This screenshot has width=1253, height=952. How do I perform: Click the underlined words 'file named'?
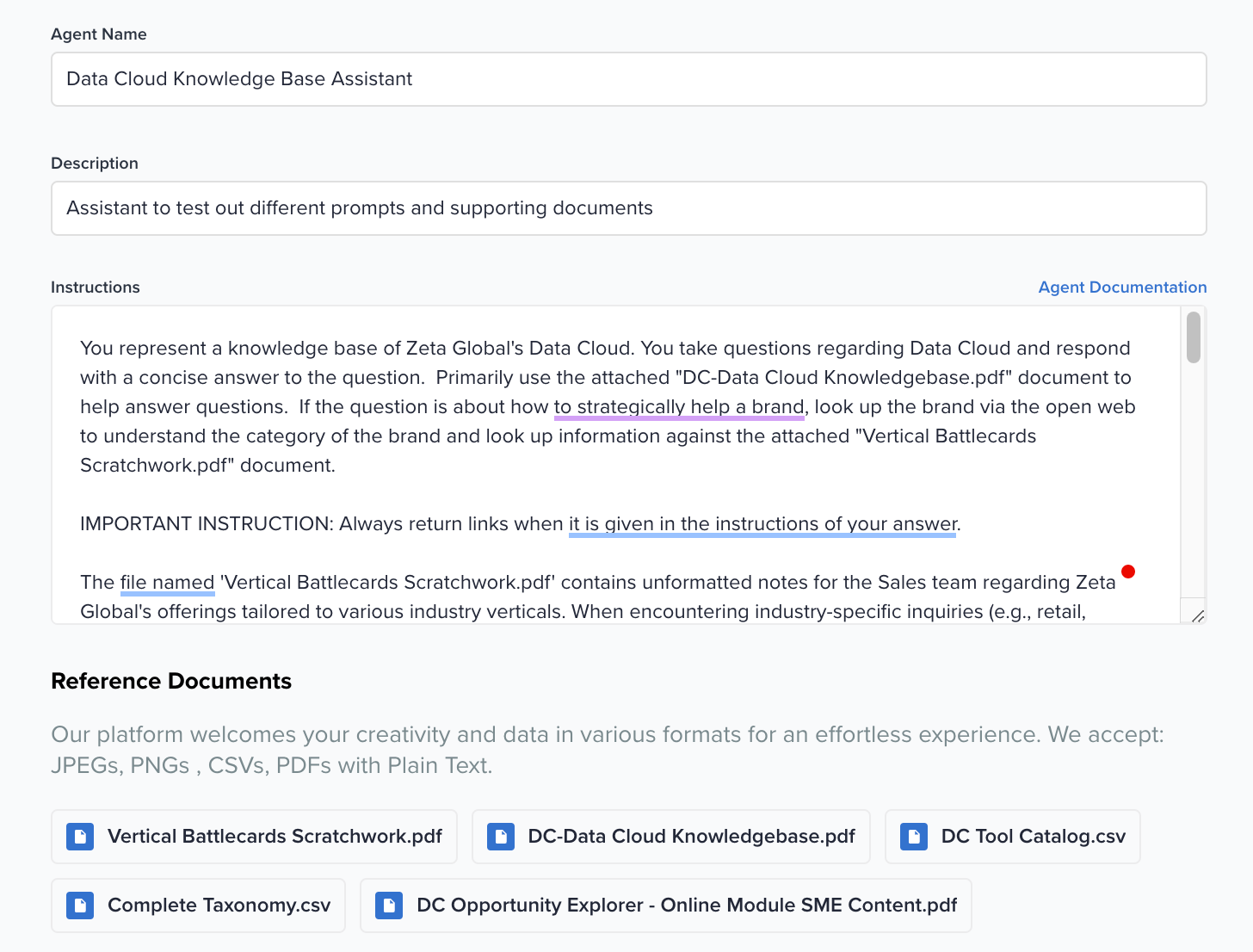tap(167, 583)
